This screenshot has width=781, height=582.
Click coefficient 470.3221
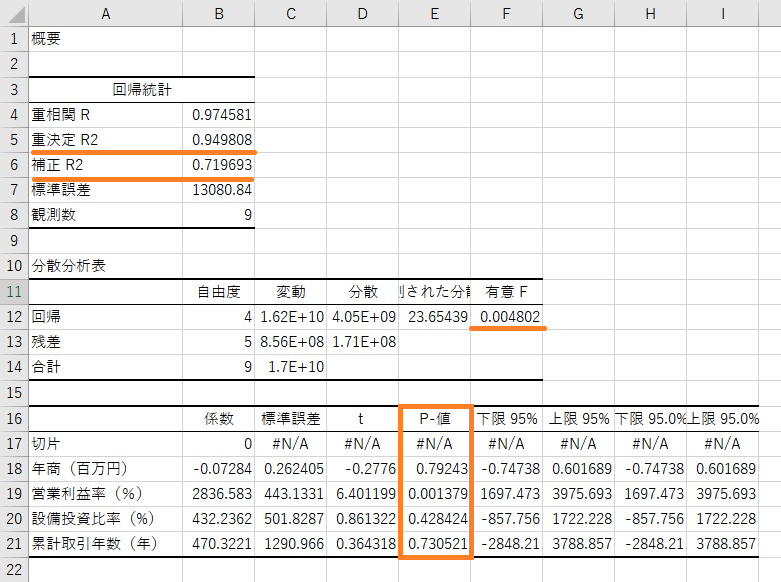(222, 544)
